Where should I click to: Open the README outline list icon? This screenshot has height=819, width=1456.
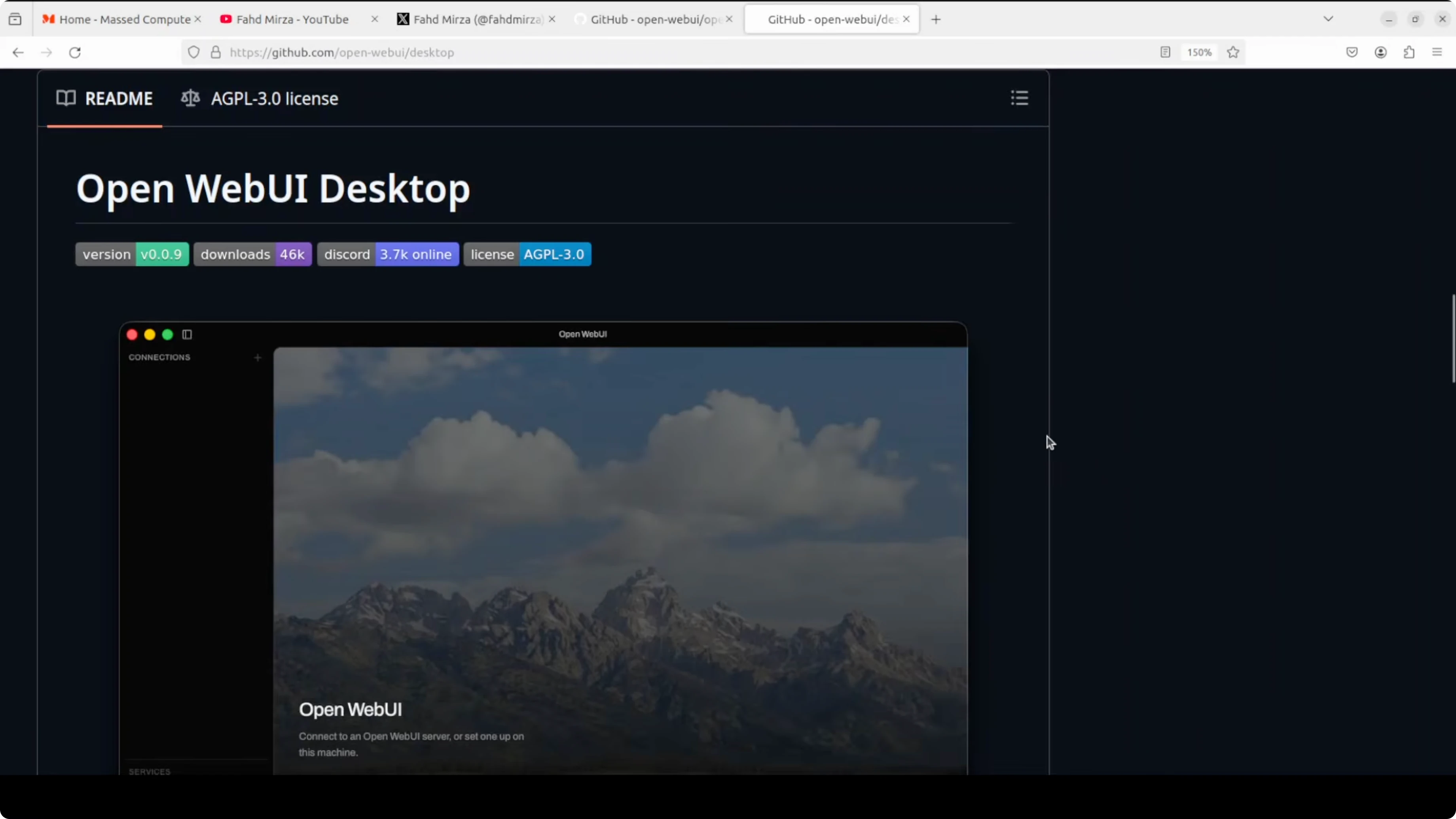[x=1019, y=98]
